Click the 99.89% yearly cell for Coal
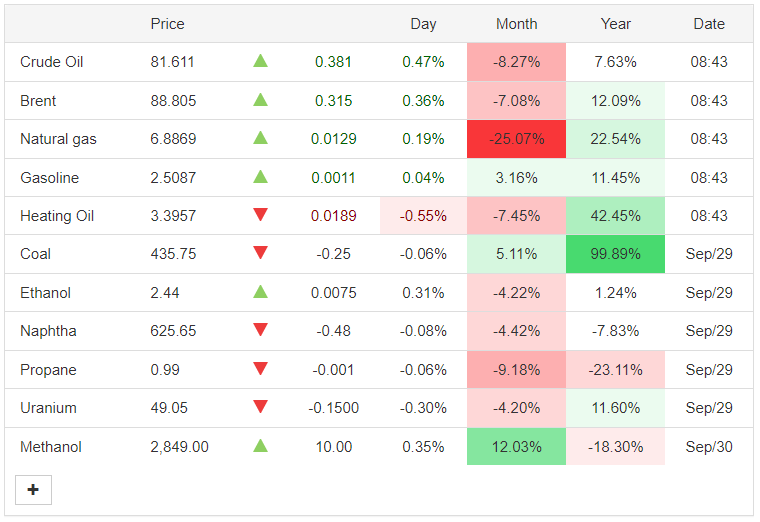This screenshot has width=760, height=522. 616,254
